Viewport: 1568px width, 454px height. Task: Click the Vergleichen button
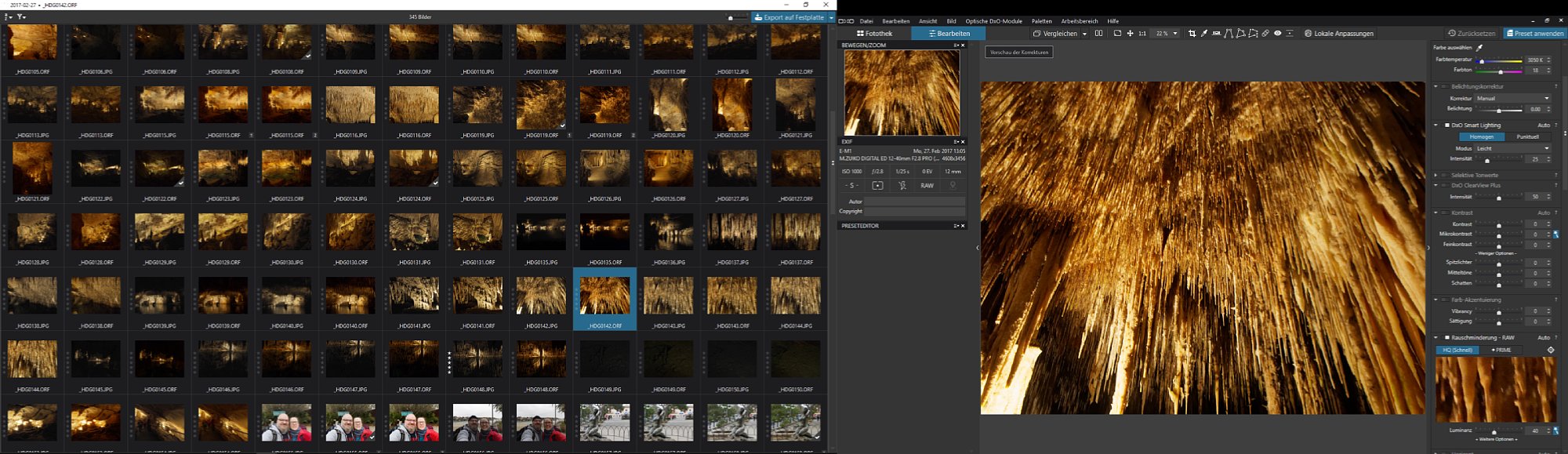tap(1055, 34)
